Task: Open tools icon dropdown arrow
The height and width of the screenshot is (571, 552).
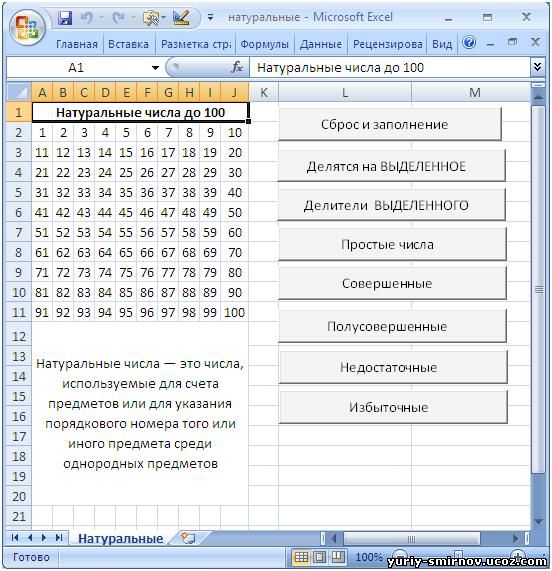Action: click(x=163, y=17)
